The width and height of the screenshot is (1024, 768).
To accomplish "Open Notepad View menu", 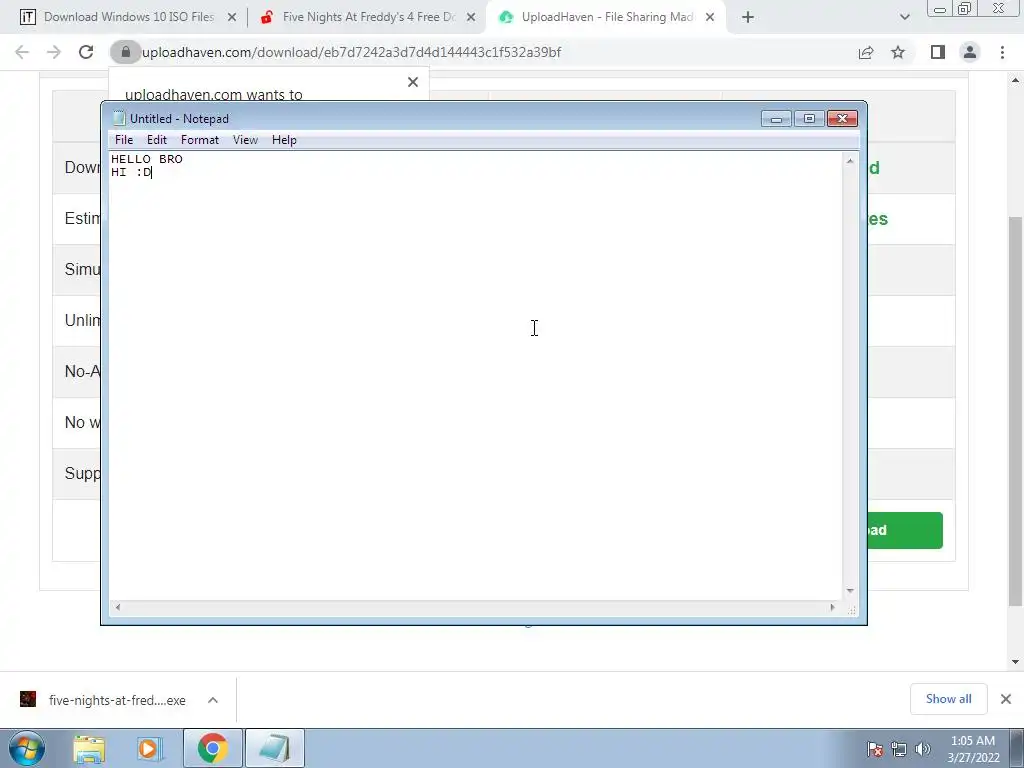I will coord(246,140).
